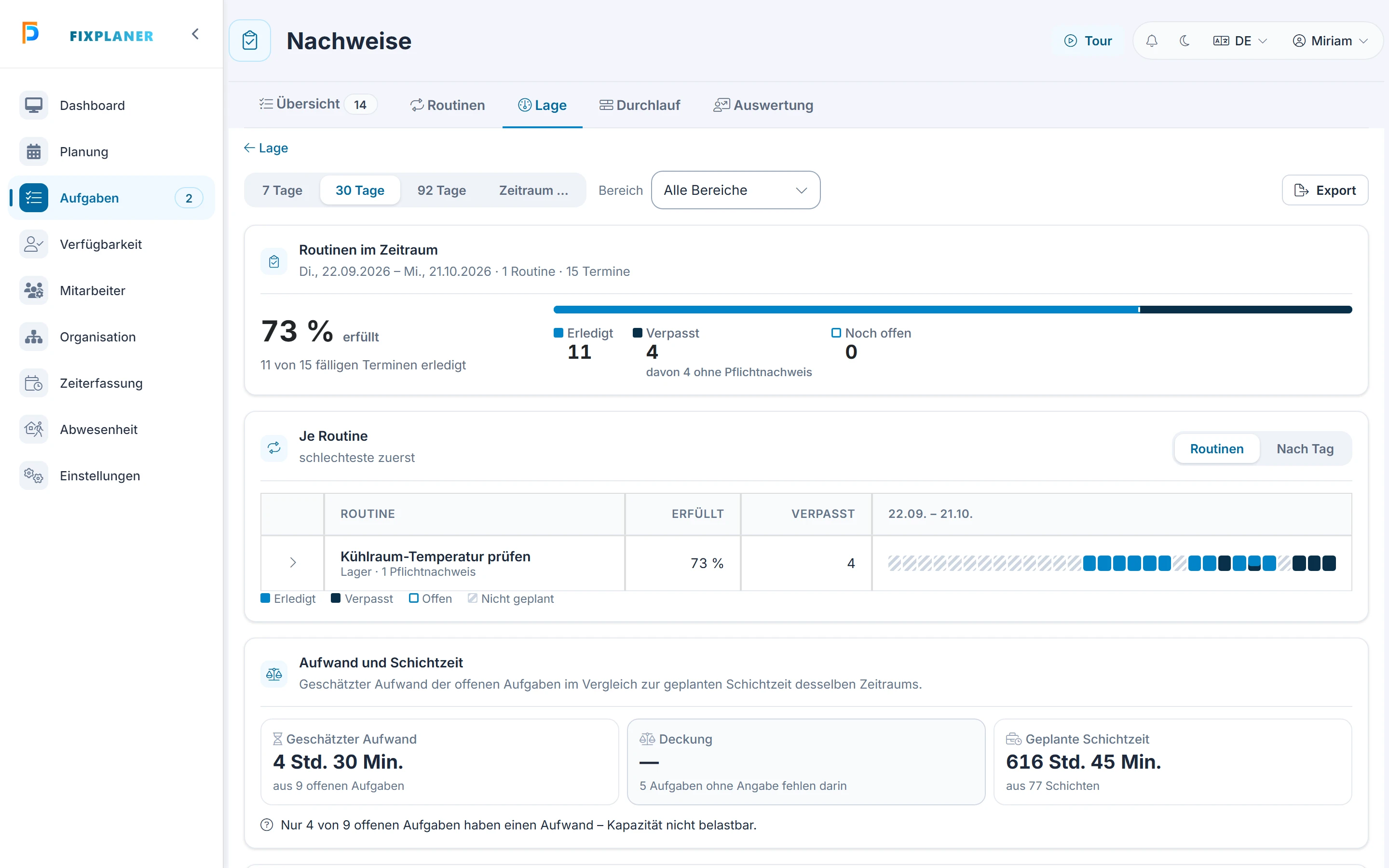Viewport: 1389px width, 868px height.
Task: Switch the table view to Nach Tag
Action: coord(1305,449)
